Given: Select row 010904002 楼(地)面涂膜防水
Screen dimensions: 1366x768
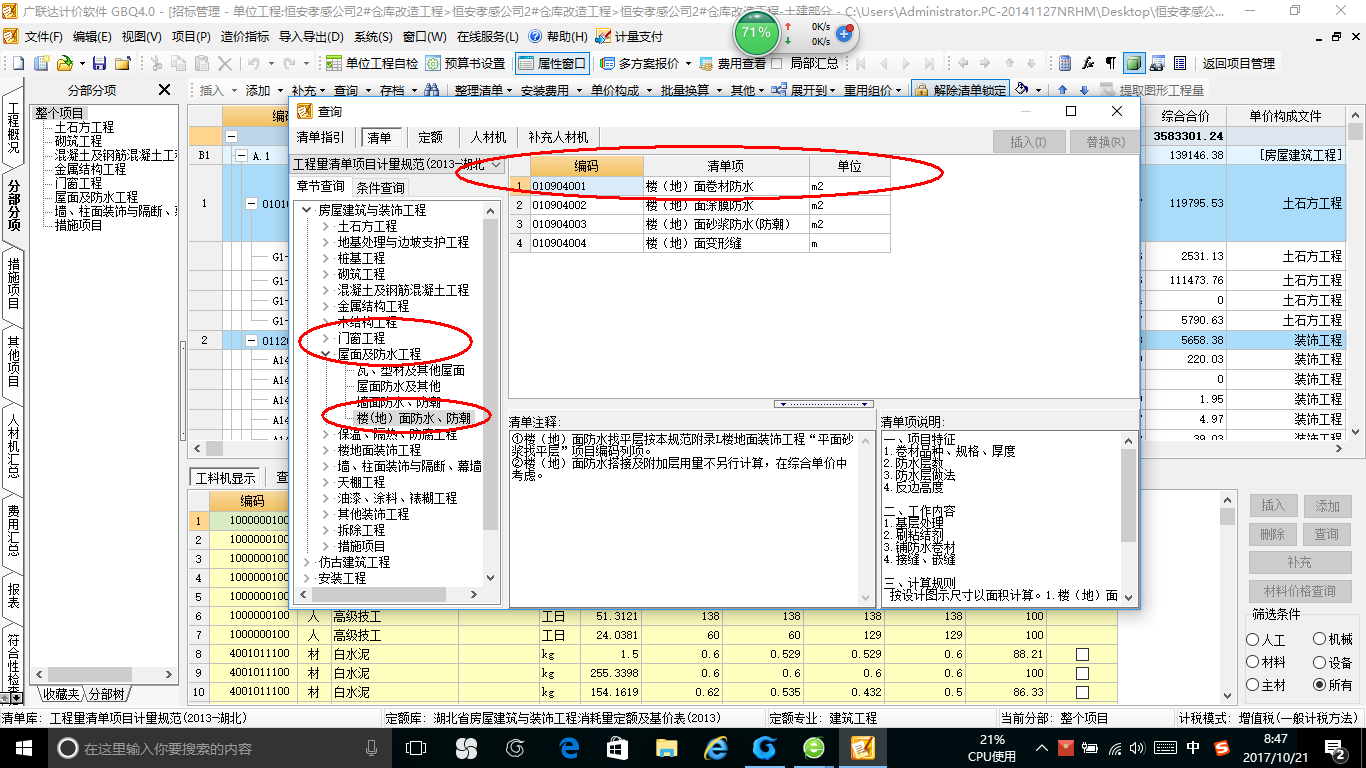Looking at the screenshot, I should click(700, 205).
